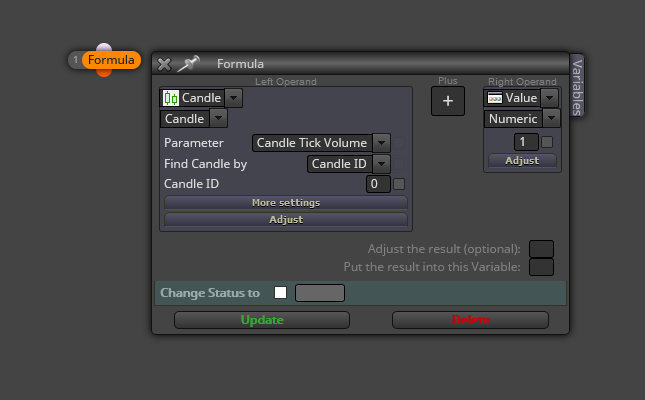
Task: Open the Candle Tick Volume parameter dropdown
Action: pos(381,143)
